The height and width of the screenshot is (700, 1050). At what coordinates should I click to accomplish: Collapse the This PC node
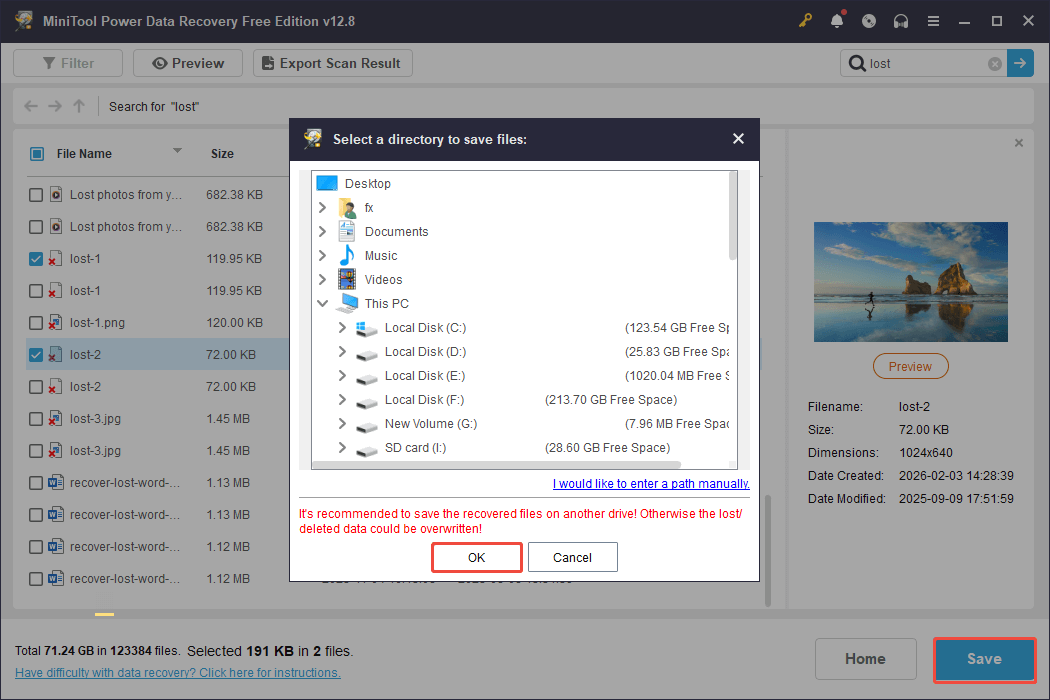(322, 303)
